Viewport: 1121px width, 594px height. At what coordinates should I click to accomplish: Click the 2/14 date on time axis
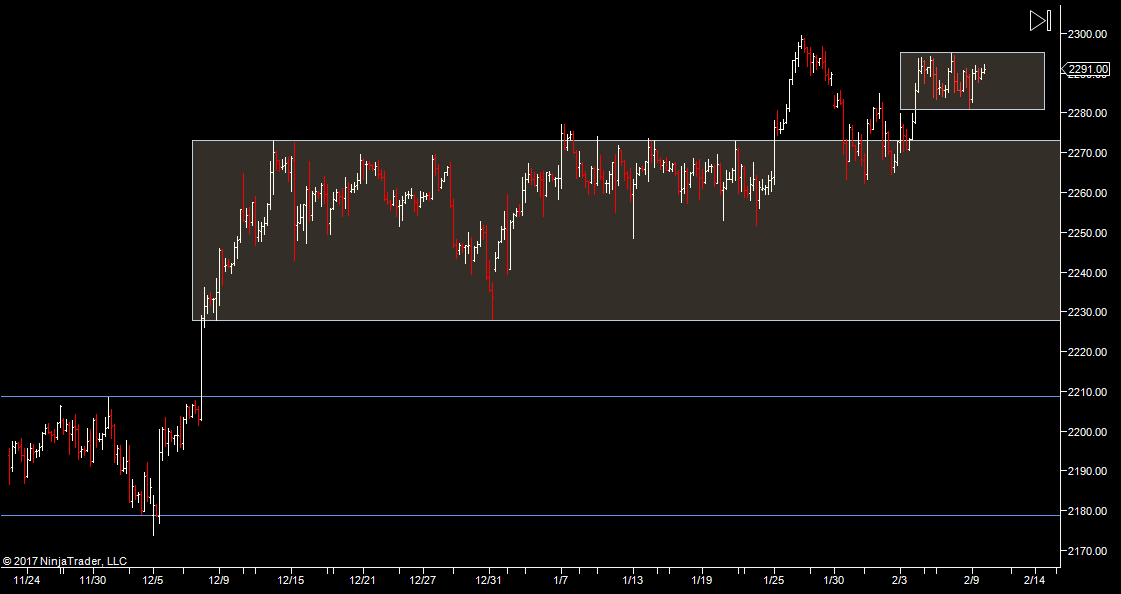1034,580
